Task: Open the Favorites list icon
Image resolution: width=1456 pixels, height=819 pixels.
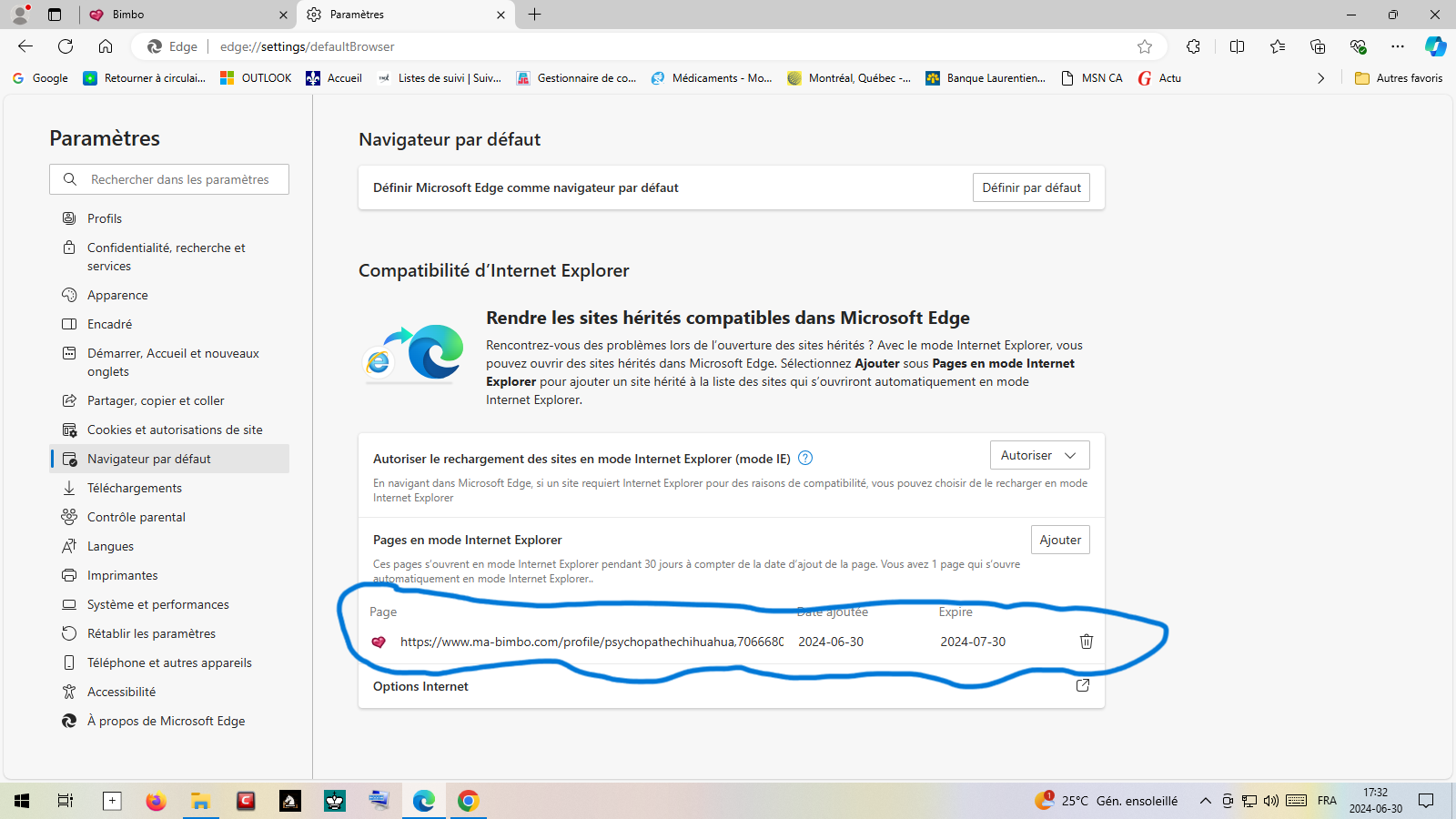Action: tap(1278, 46)
